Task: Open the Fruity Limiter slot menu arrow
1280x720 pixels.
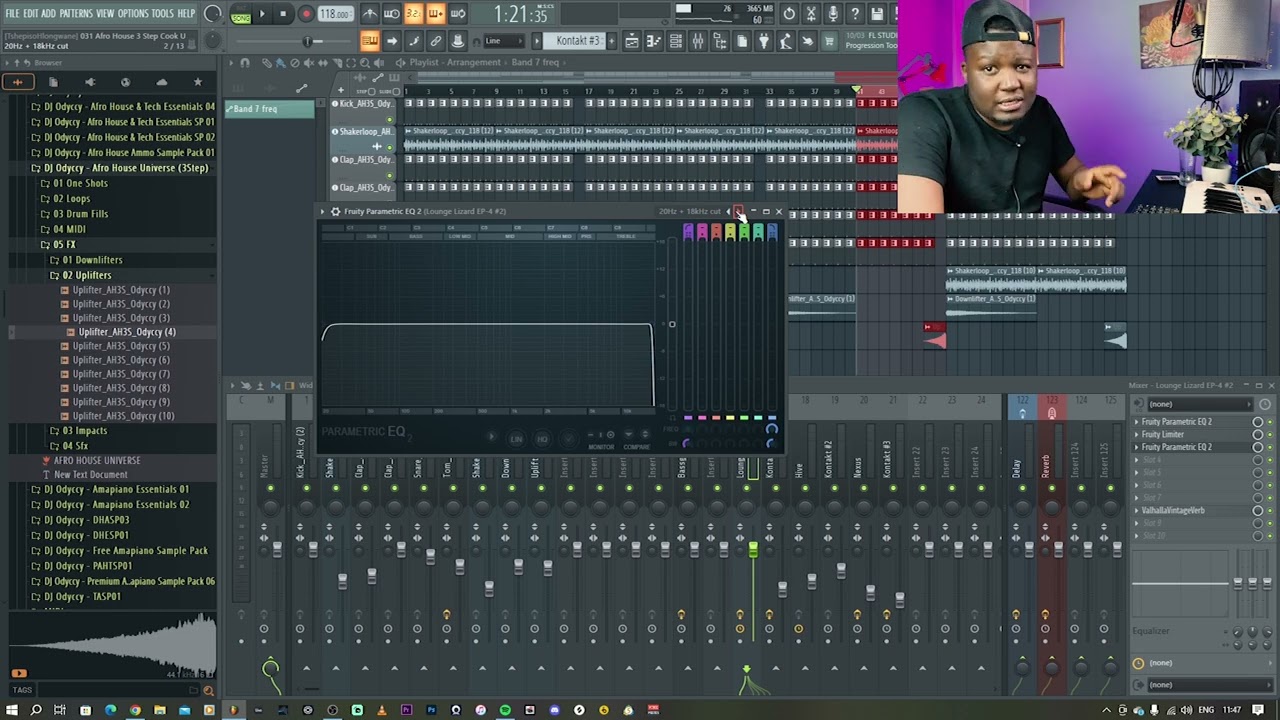Action: 1137,434
